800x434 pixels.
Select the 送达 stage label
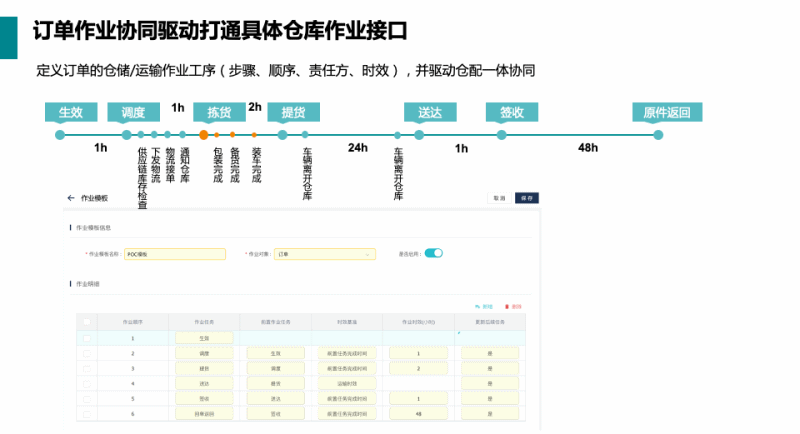(x=430, y=112)
